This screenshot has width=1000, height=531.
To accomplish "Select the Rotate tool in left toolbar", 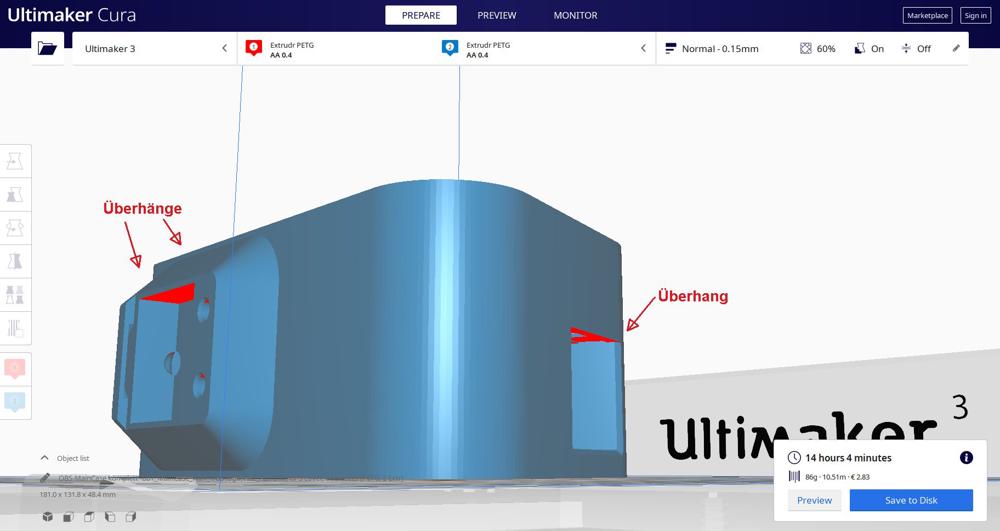I will point(15,228).
